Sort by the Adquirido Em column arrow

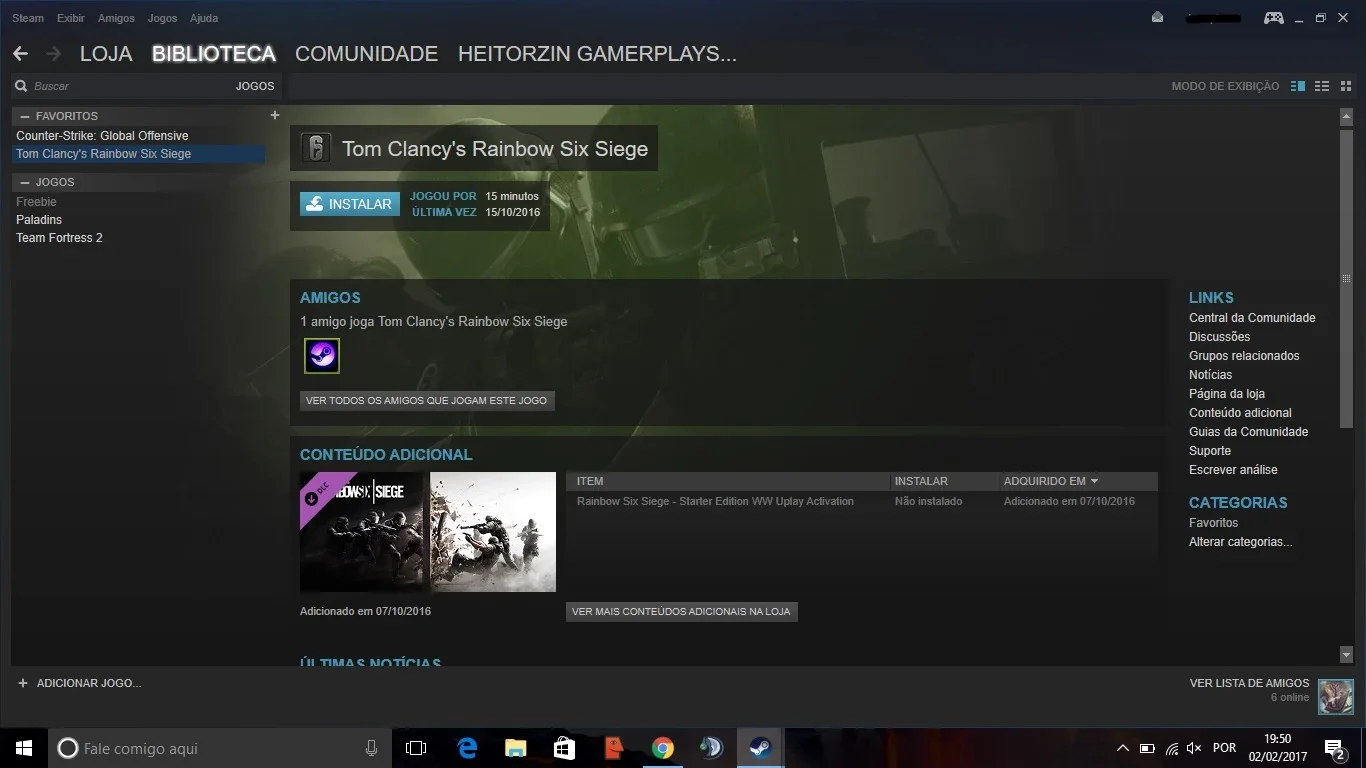pyautogui.click(x=1094, y=481)
